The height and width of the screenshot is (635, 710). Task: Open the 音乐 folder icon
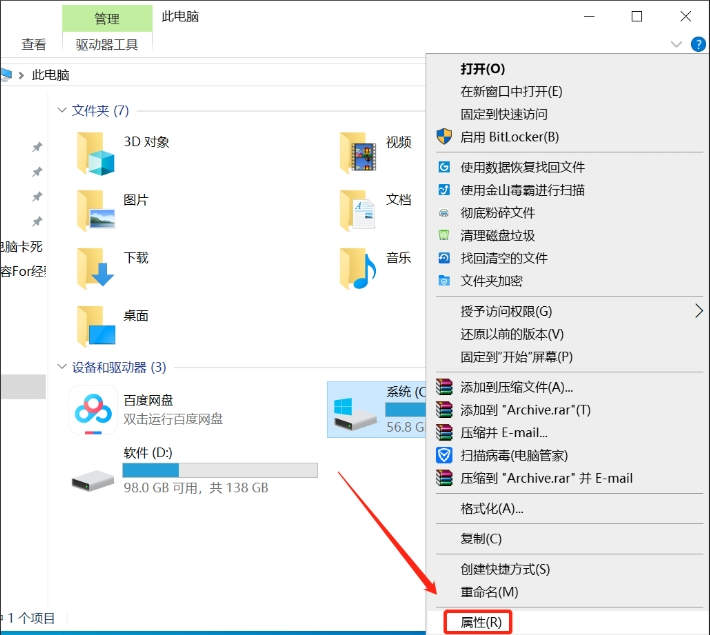pos(358,268)
